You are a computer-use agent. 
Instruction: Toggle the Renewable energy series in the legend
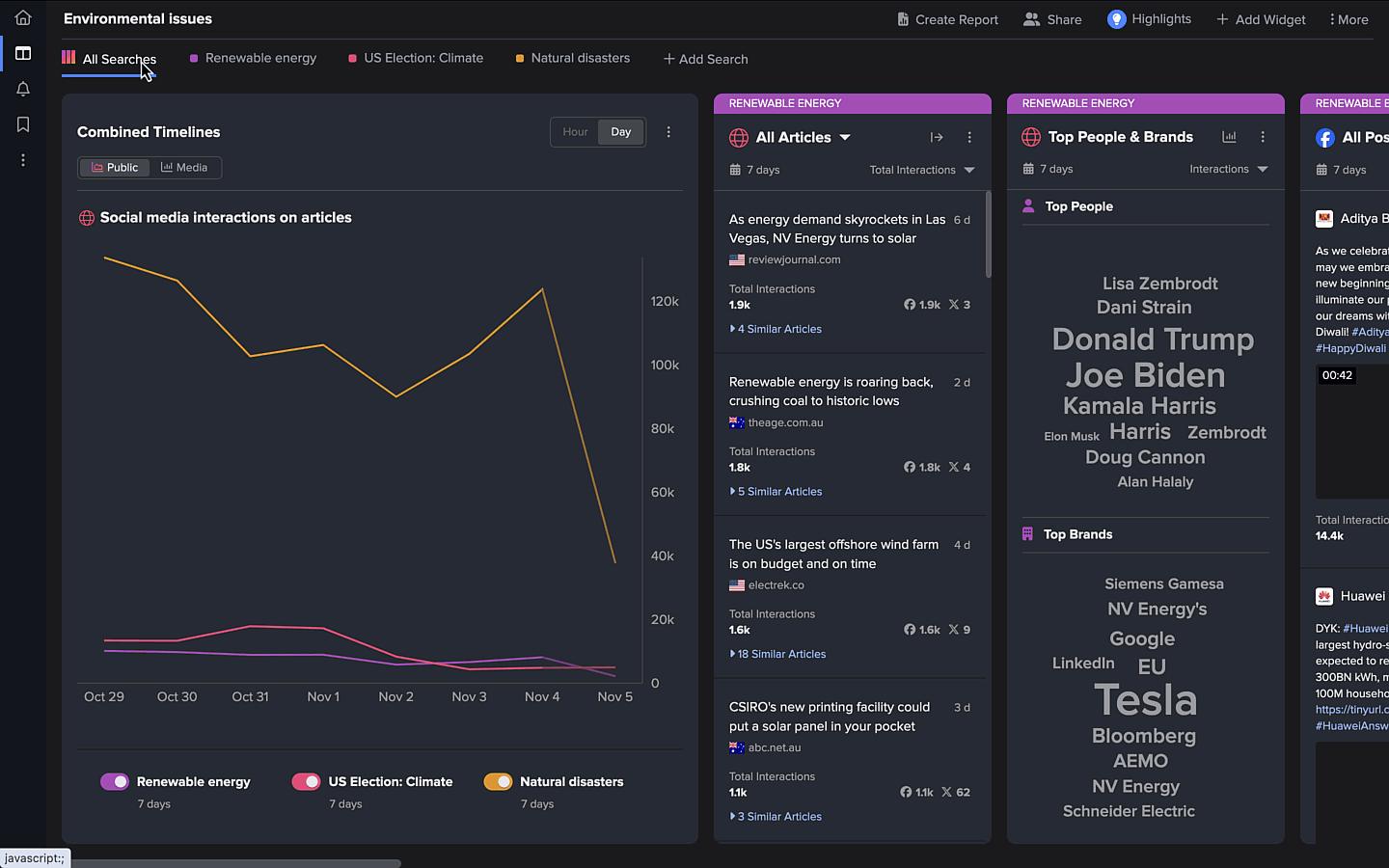(115, 781)
